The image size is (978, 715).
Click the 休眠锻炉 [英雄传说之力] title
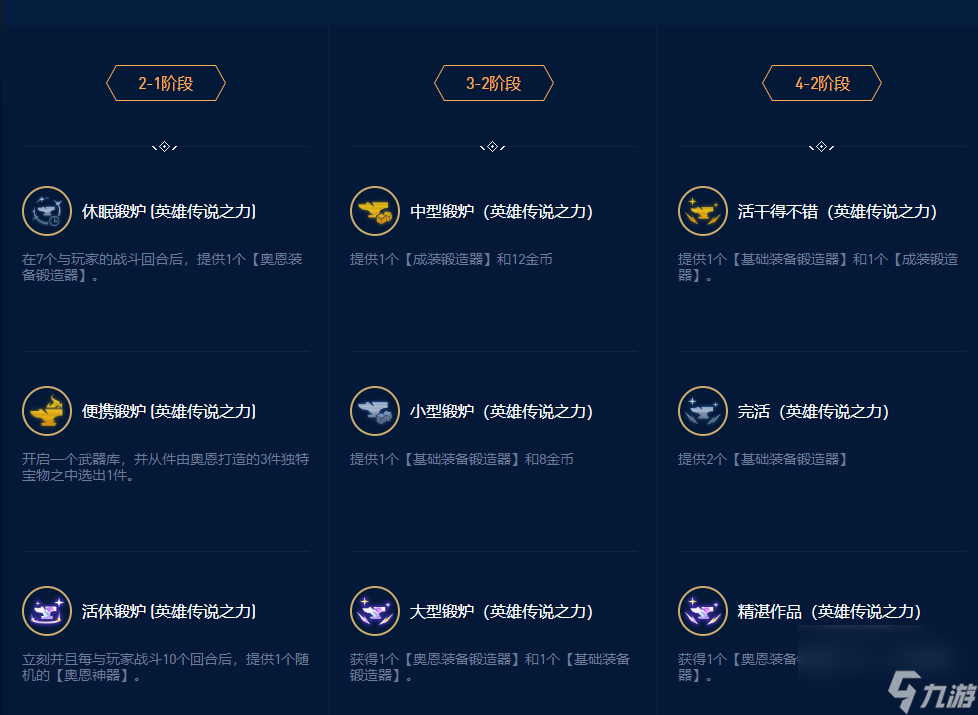coord(169,212)
